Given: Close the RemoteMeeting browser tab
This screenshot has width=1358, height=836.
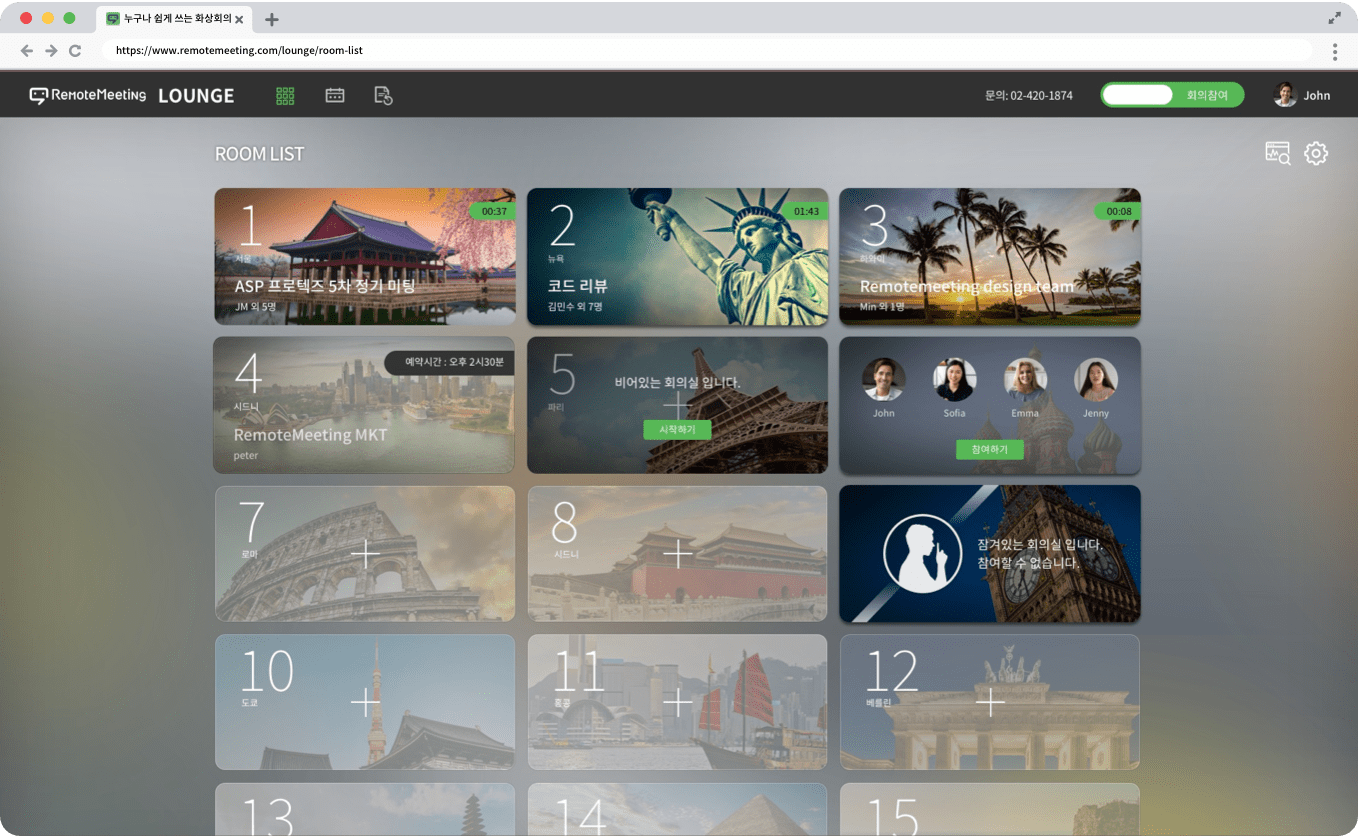Looking at the screenshot, I should click(x=239, y=19).
